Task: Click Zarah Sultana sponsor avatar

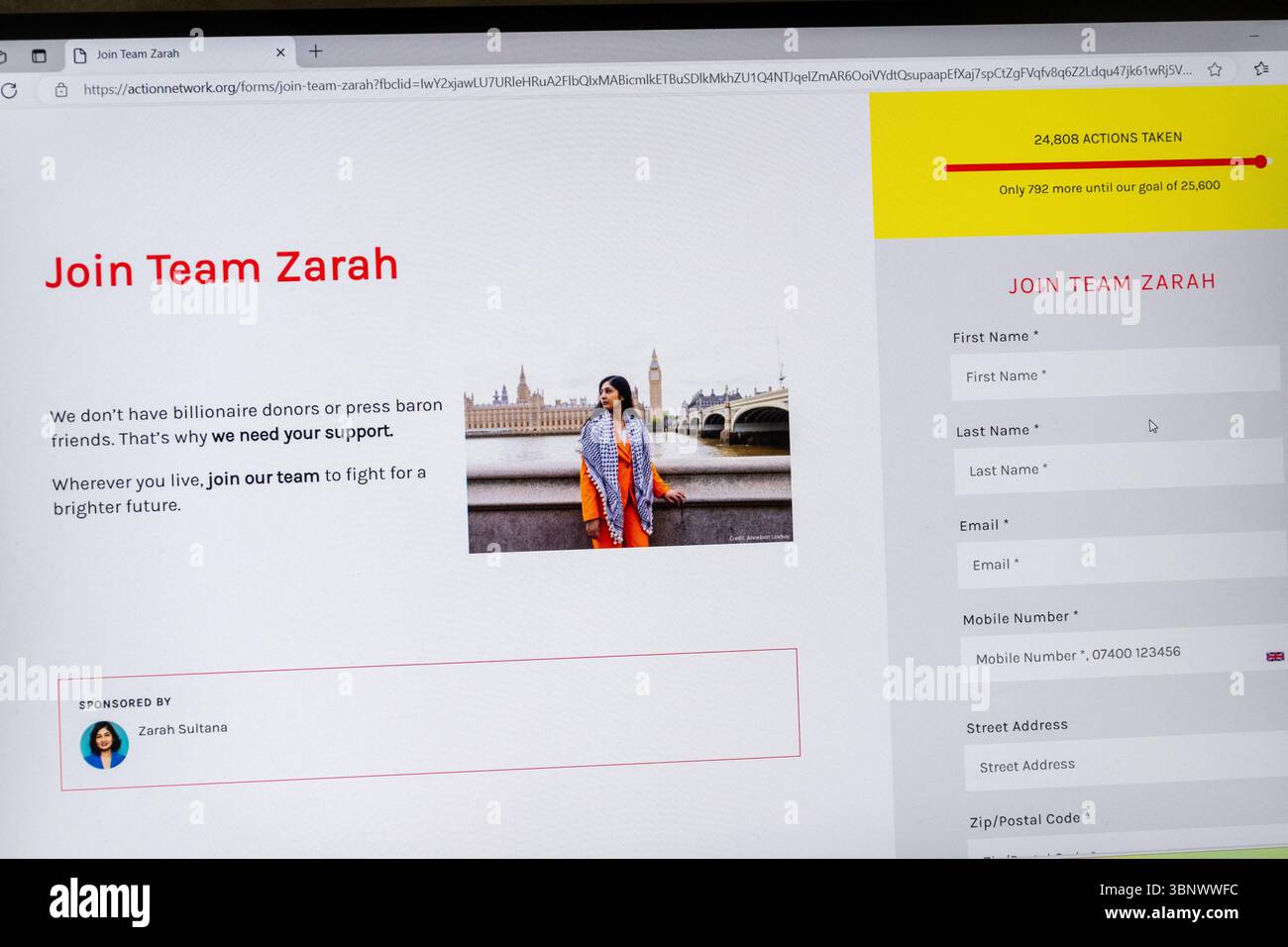Action: click(104, 745)
